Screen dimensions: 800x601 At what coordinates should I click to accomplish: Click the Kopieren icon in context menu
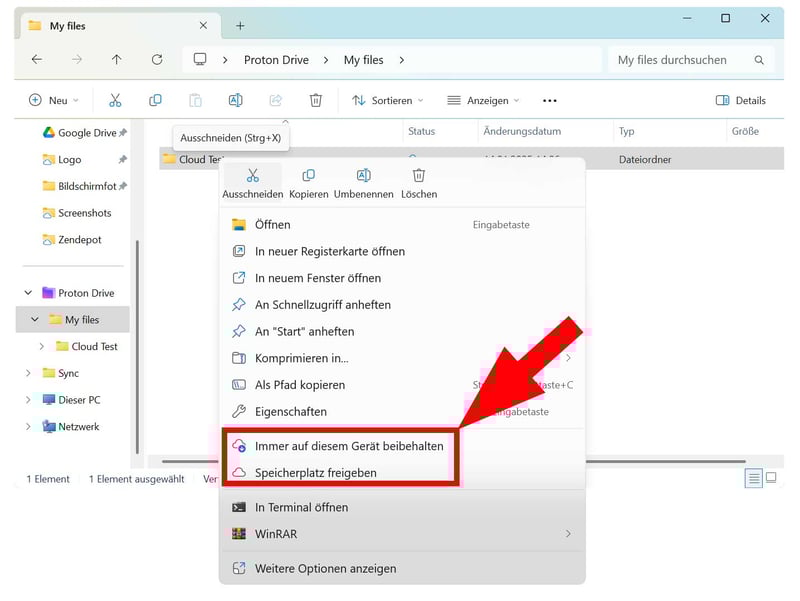click(308, 176)
